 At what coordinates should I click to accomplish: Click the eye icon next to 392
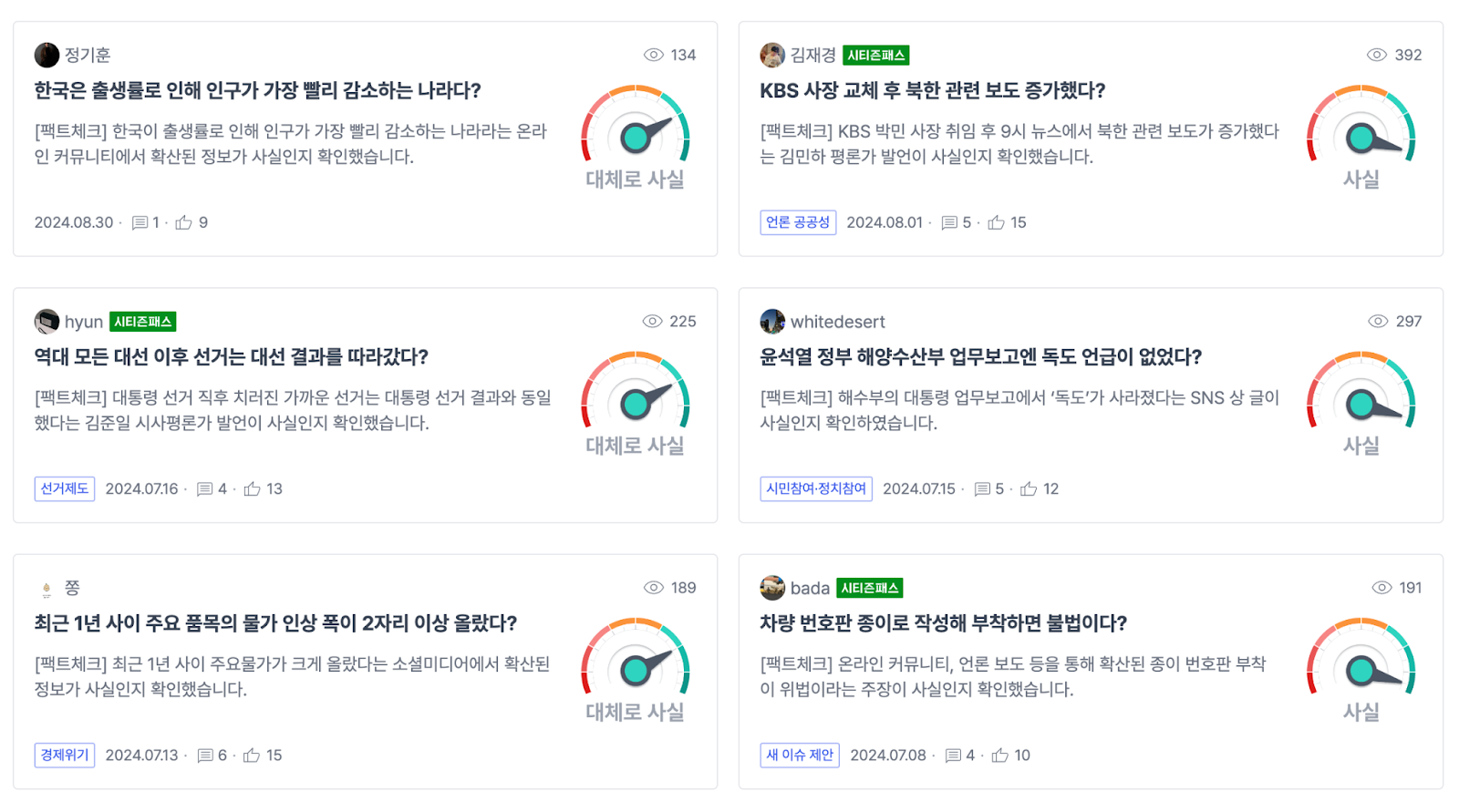[1376, 55]
